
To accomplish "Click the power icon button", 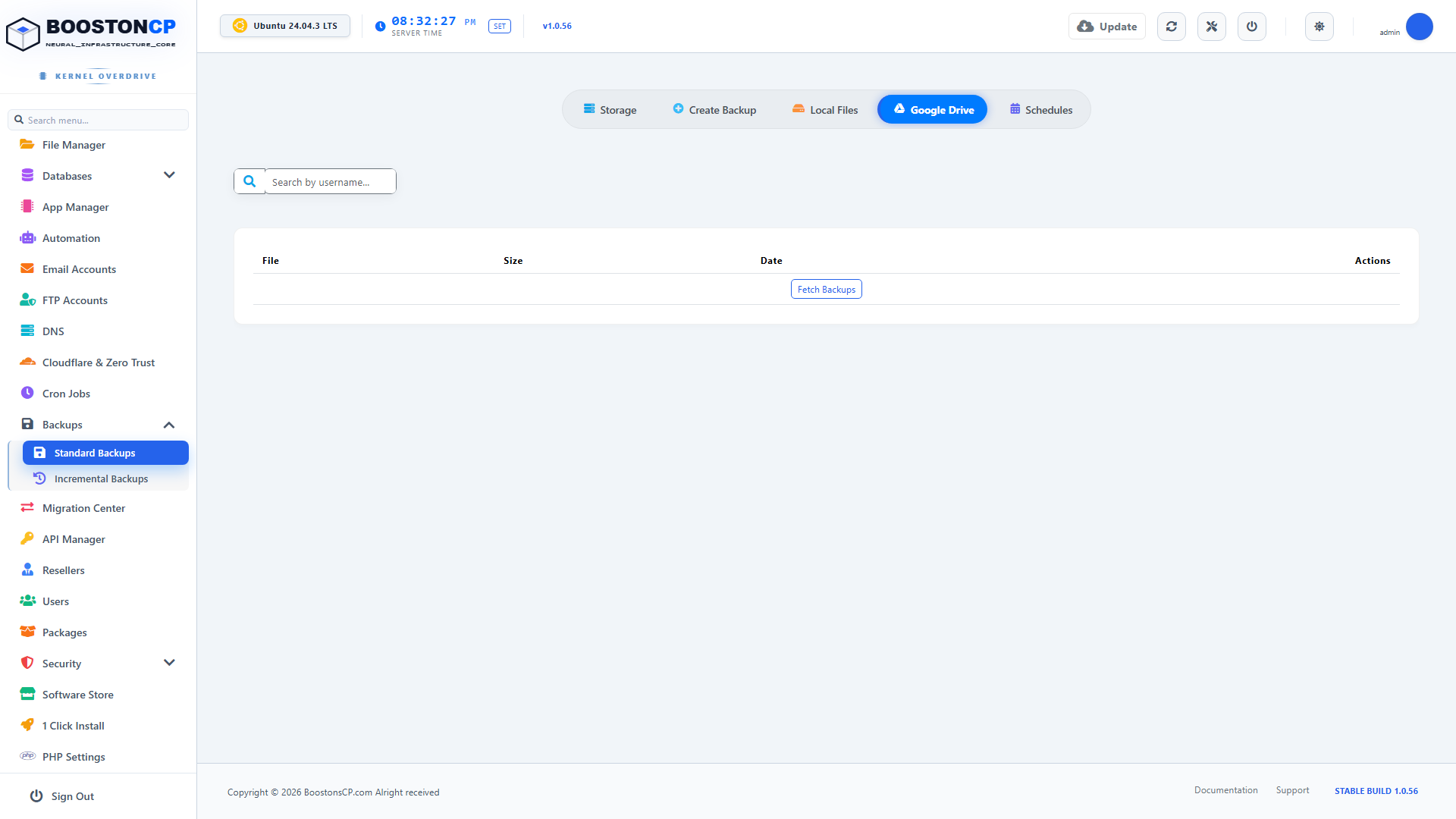I will click(1252, 27).
